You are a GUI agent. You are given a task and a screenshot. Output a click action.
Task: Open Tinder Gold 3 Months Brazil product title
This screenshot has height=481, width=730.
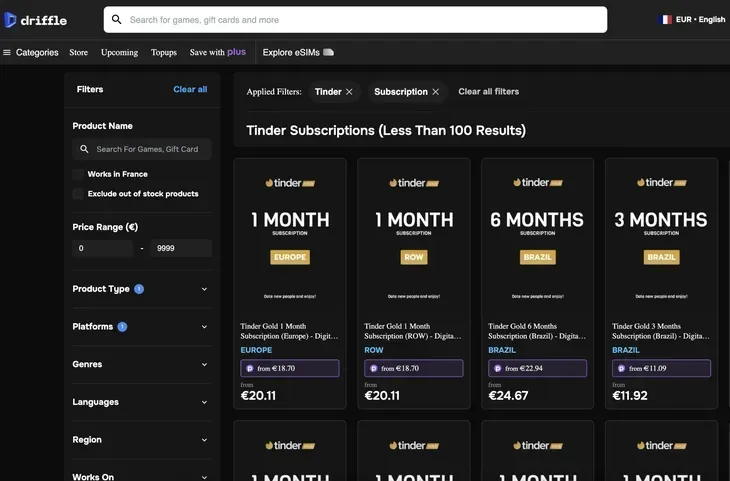661,331
